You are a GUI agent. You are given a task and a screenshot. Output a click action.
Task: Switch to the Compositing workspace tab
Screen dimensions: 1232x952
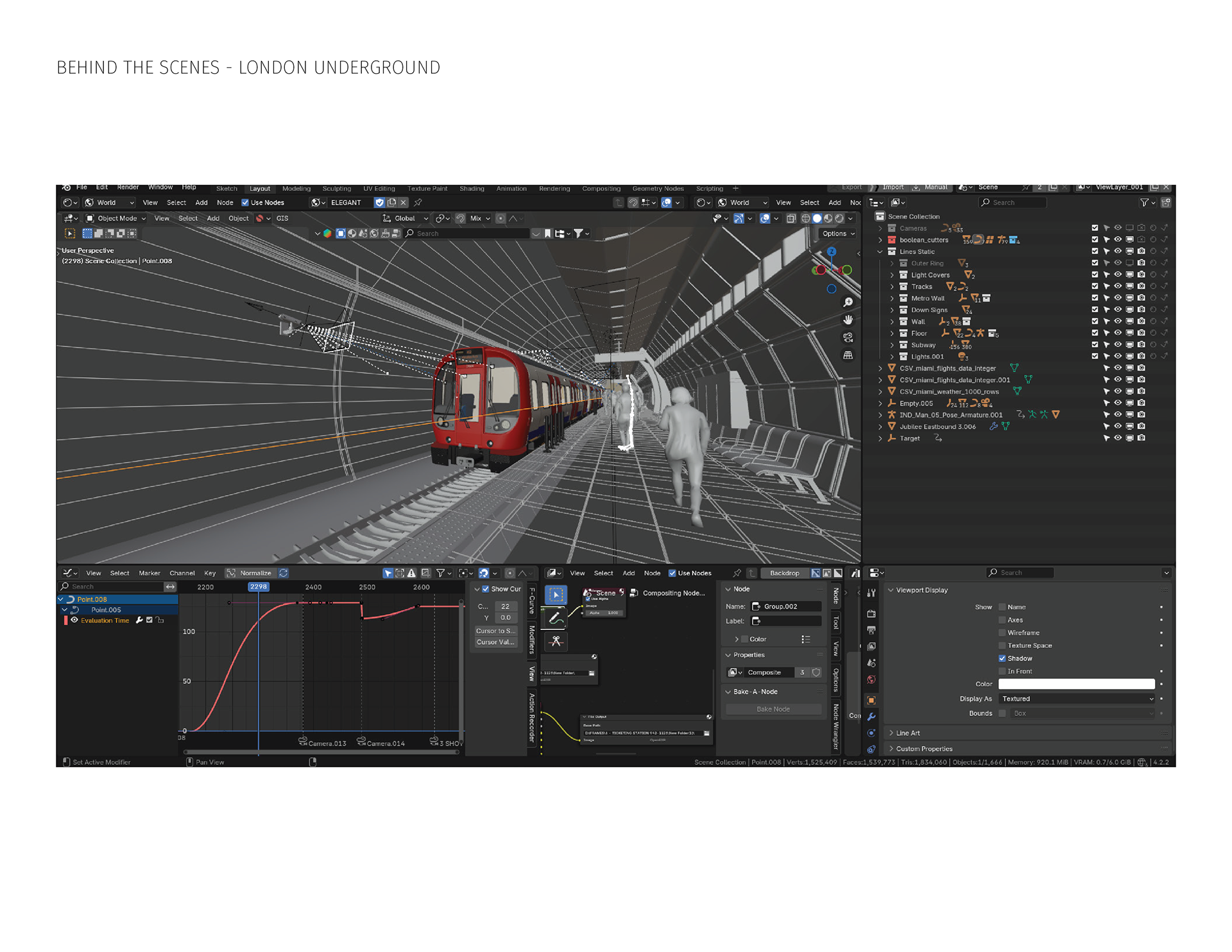point(601,189)
